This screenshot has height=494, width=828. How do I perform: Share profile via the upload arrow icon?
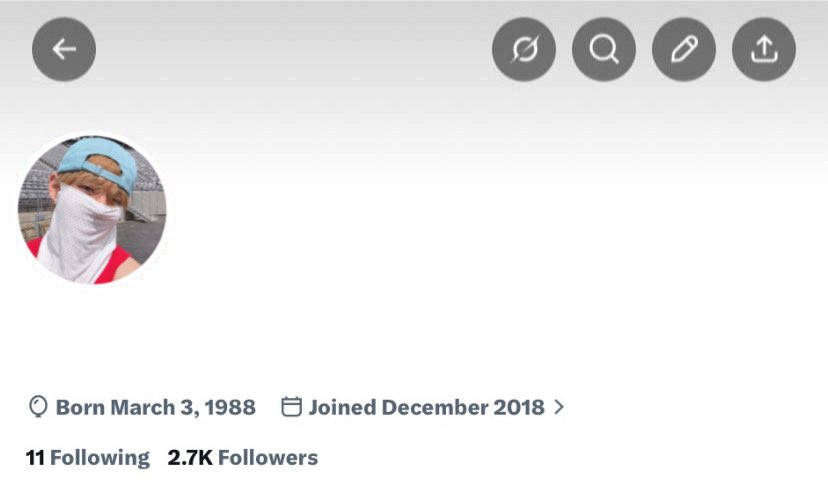[764, 49]
